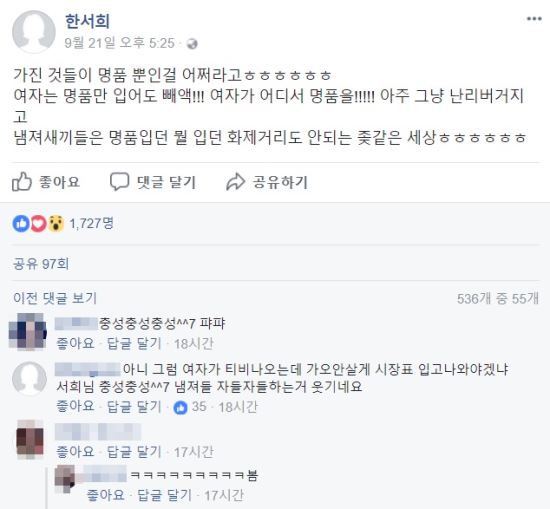Screen dimensions: 550x509
Task: Click 답글 달기 on the 시장표 comment
Action: coord(134,407)
